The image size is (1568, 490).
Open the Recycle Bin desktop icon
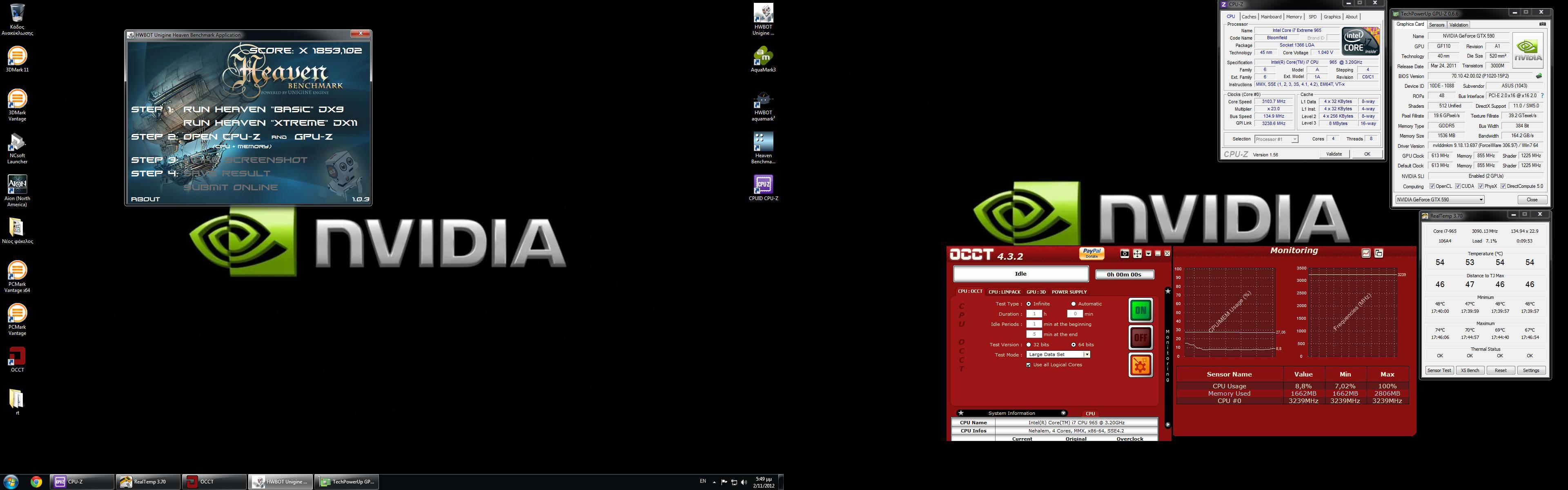tap(17, 19)
